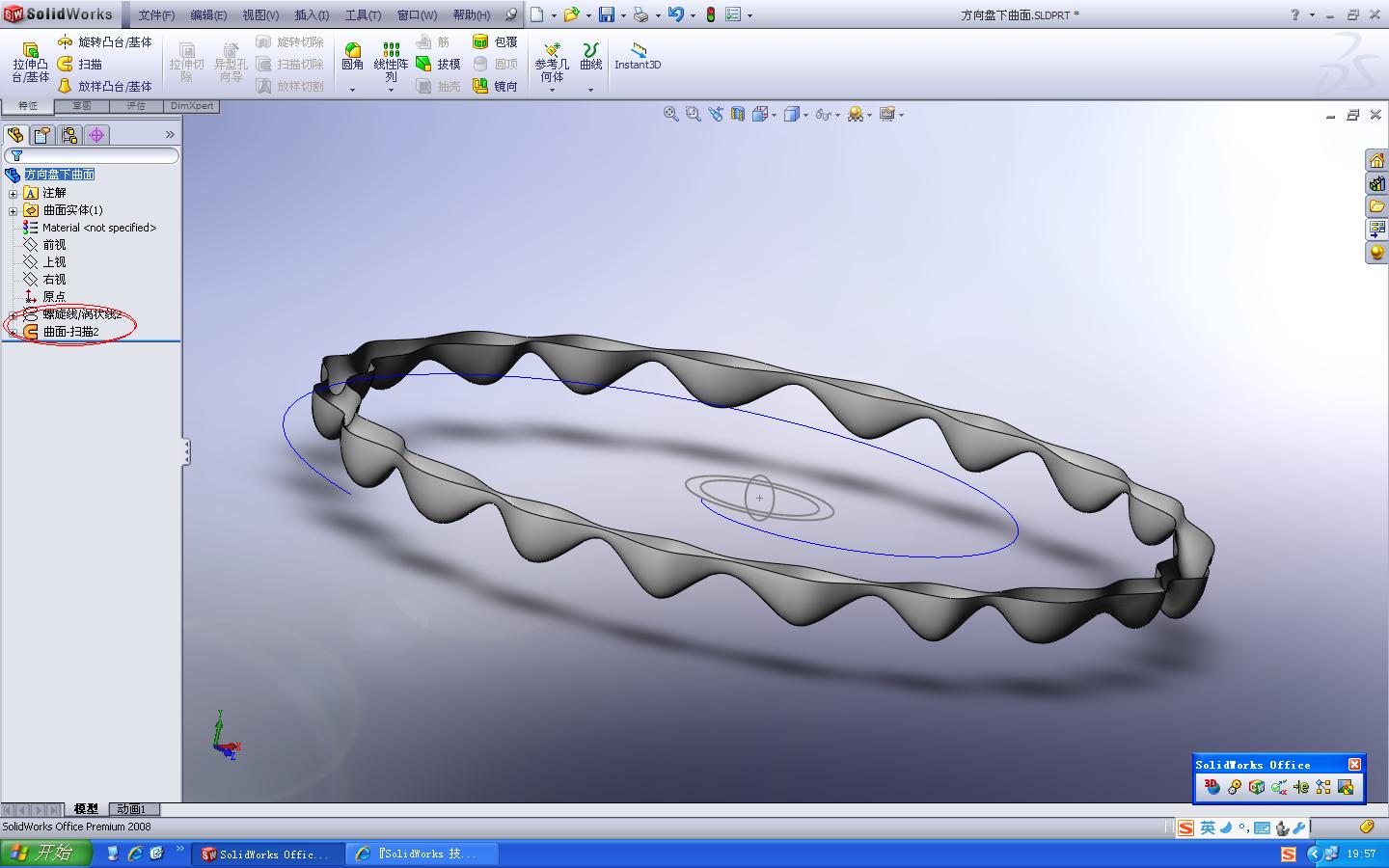Toggle the Instant3D tool
The height and width of the screenshot is (868, 1389).
coord(638,57)
